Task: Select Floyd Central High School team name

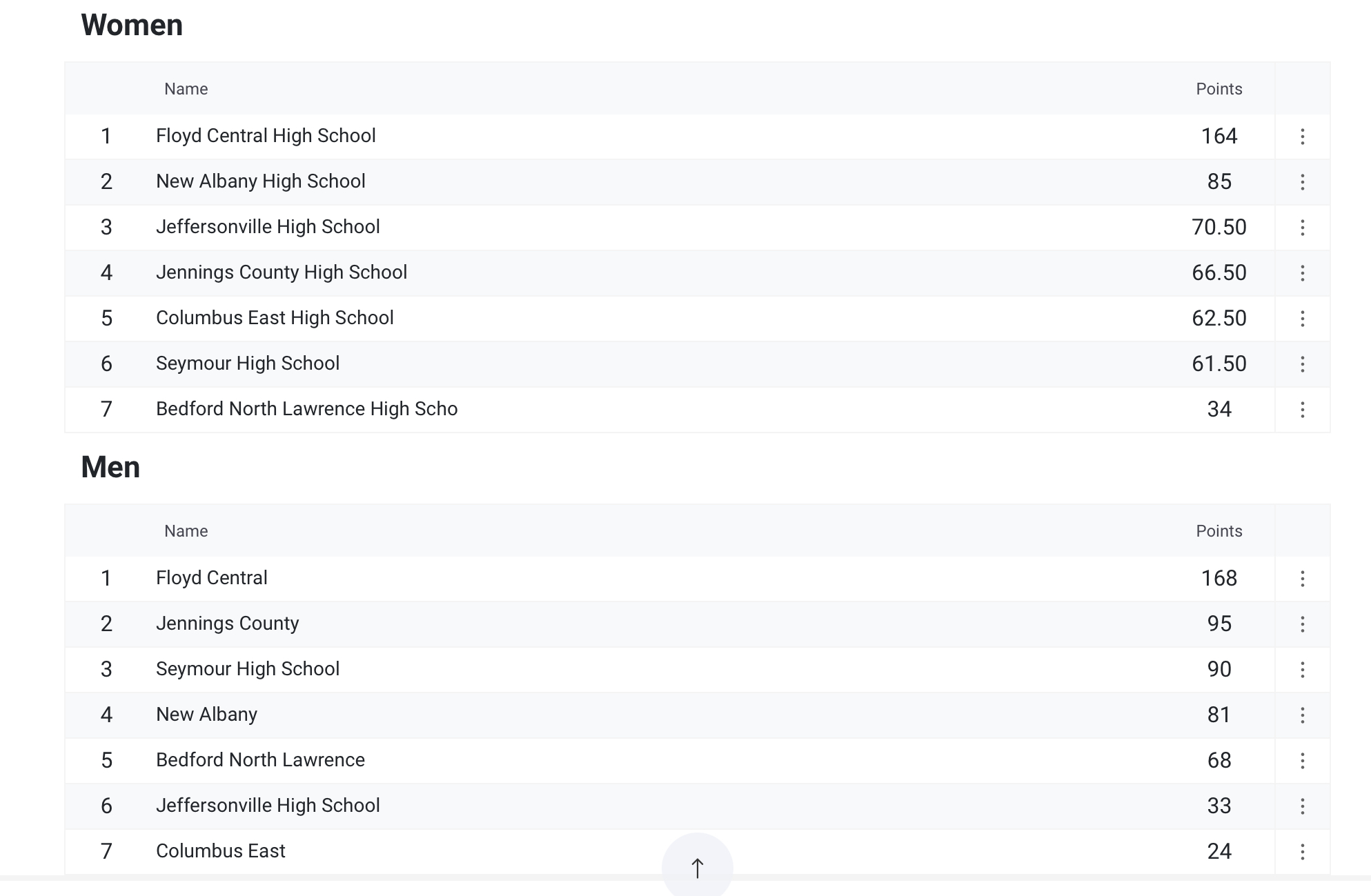Action: click(266, 136)
